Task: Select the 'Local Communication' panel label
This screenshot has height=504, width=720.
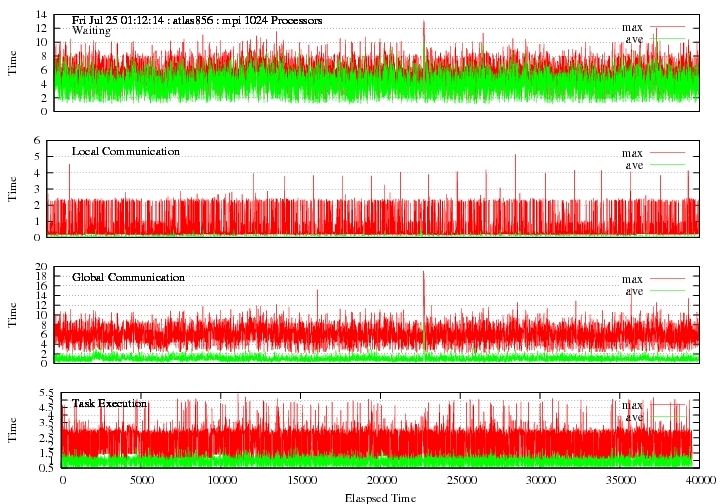Action: pyautogui.click(x=126, y=151)
